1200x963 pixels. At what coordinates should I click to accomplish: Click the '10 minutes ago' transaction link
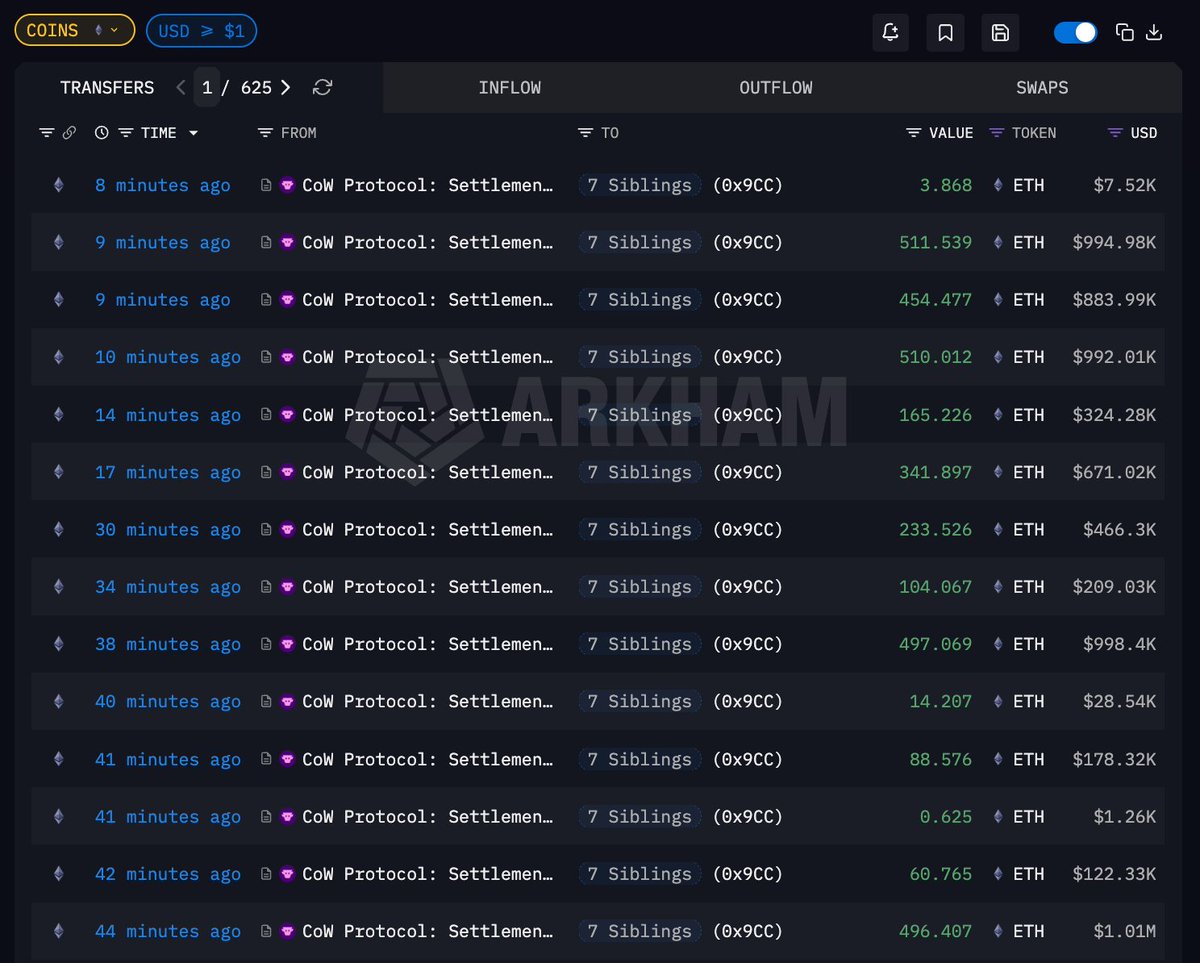168,357
